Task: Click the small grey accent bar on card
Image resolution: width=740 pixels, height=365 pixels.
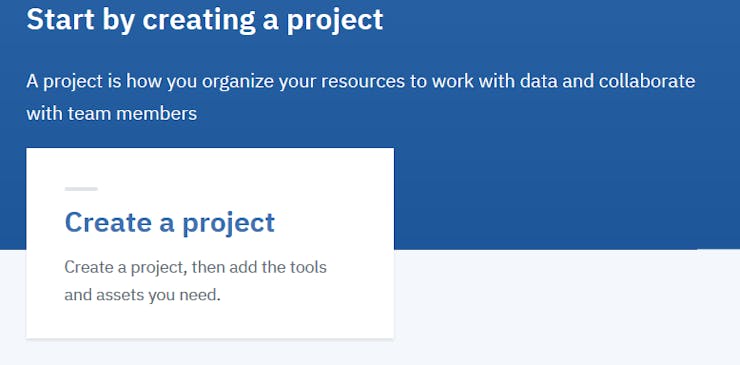Action: point(81,189)
